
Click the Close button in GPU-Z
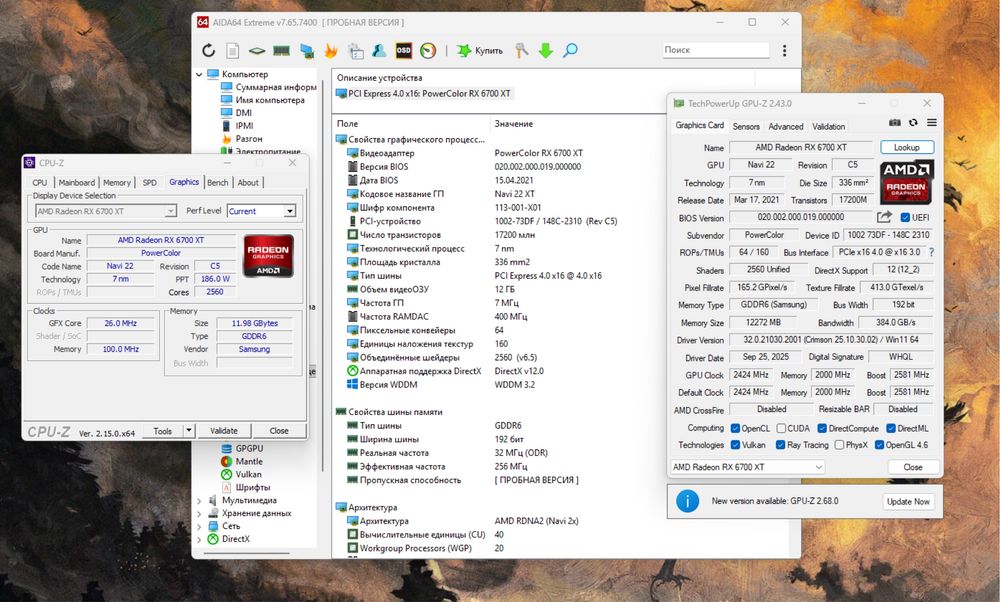pos(913,467)
